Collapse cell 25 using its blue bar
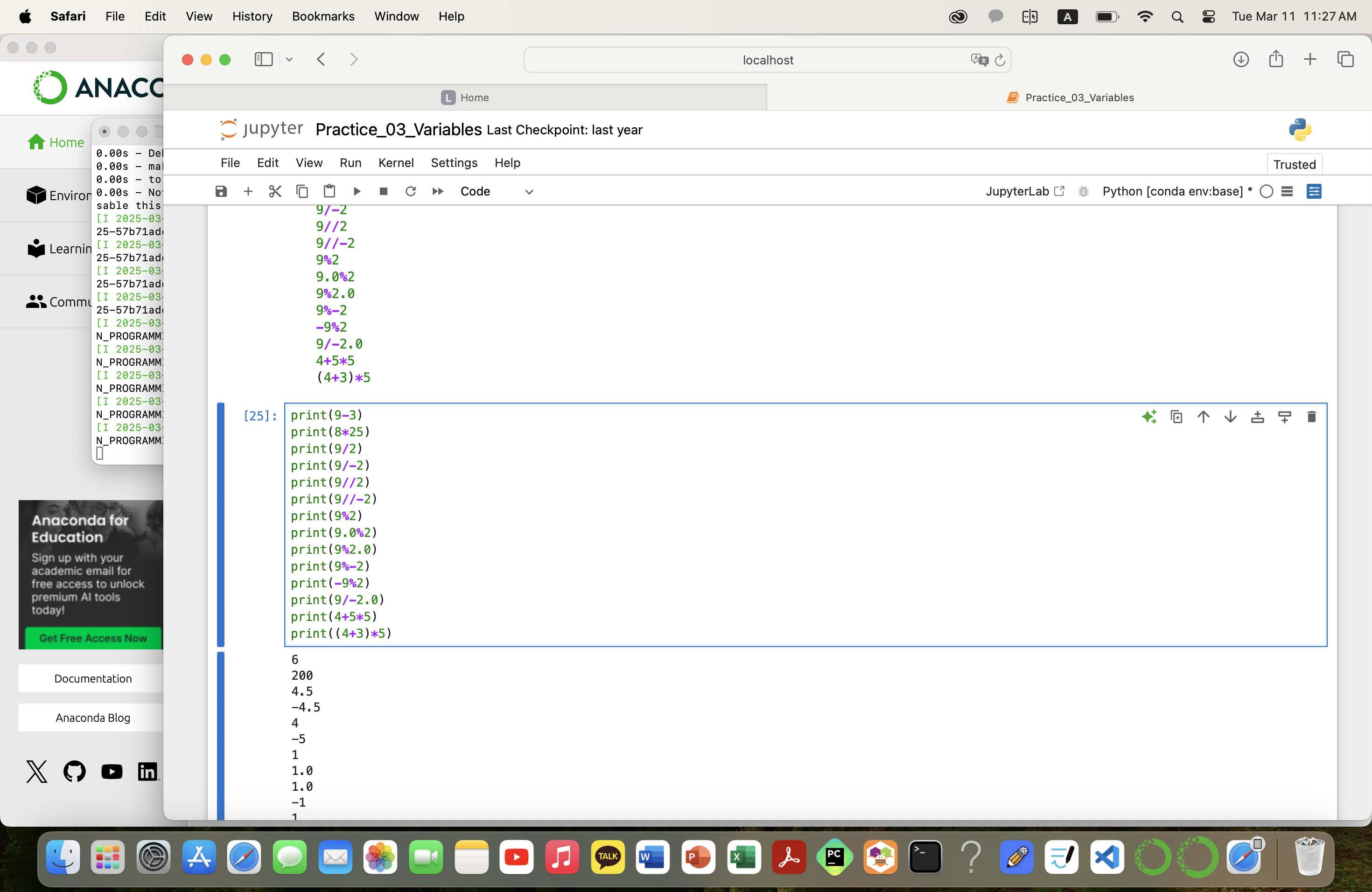The image size is (1372, 892). pyautogui.click(x=220, y=524)
